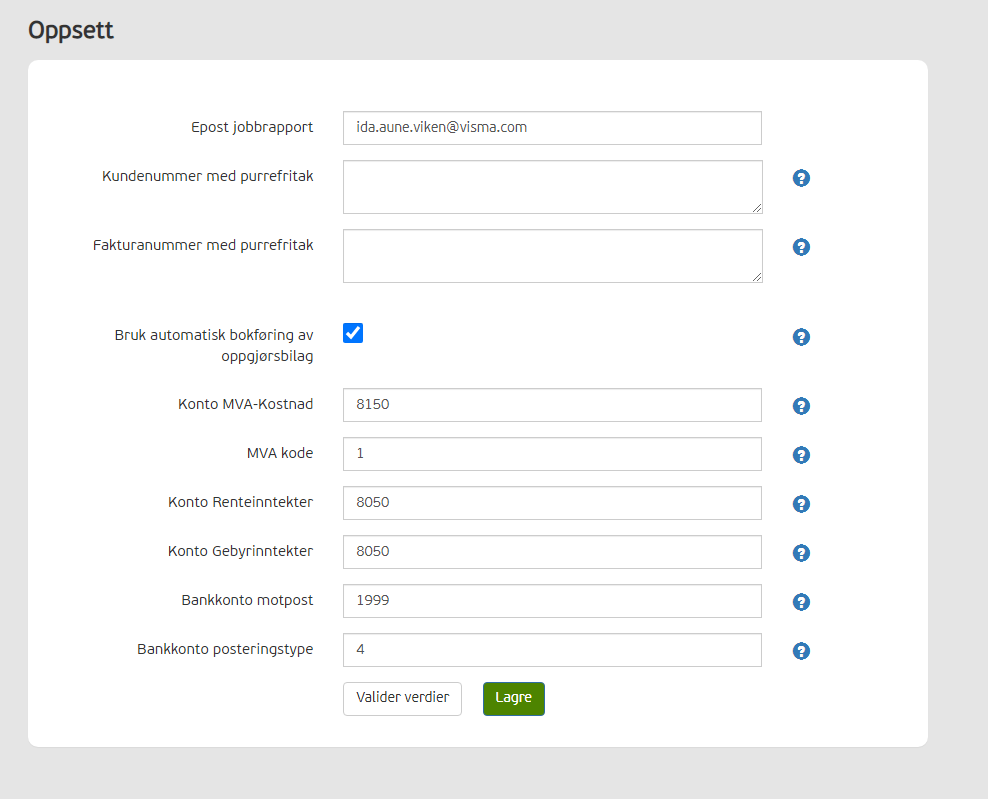Show help for Bankkonto motpost
Screen dimensions: 988x799
click(x=801, y=602)
